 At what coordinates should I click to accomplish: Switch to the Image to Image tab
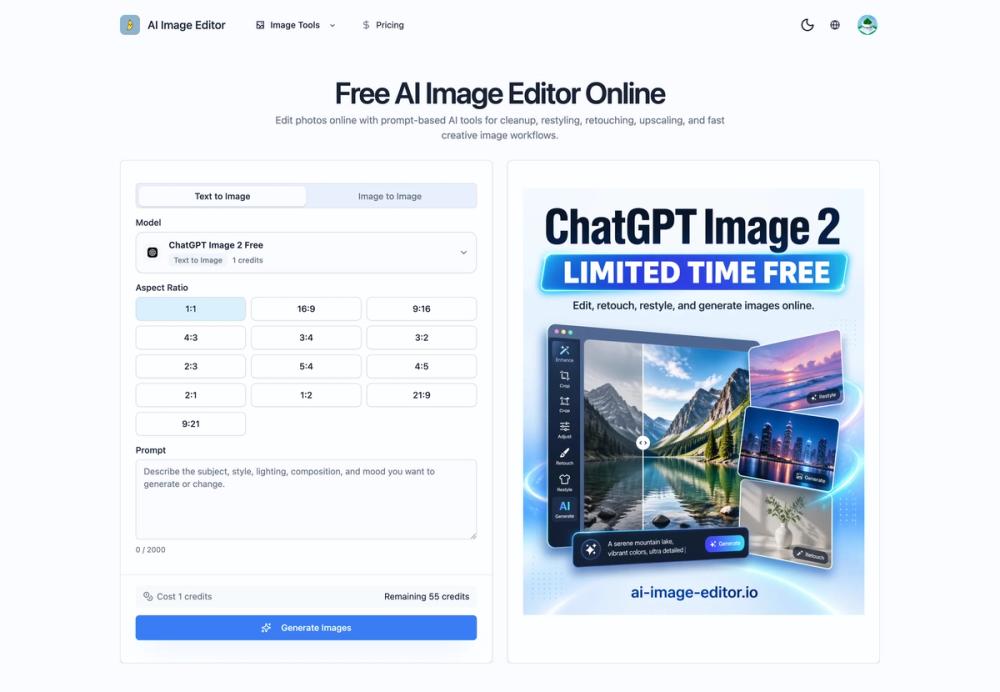(x=390, y=195)
